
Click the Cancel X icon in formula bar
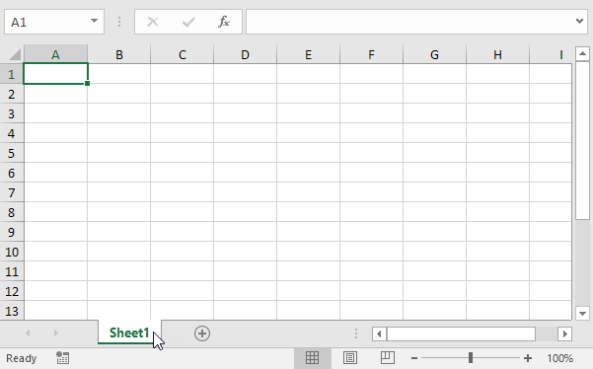[153, 22]
